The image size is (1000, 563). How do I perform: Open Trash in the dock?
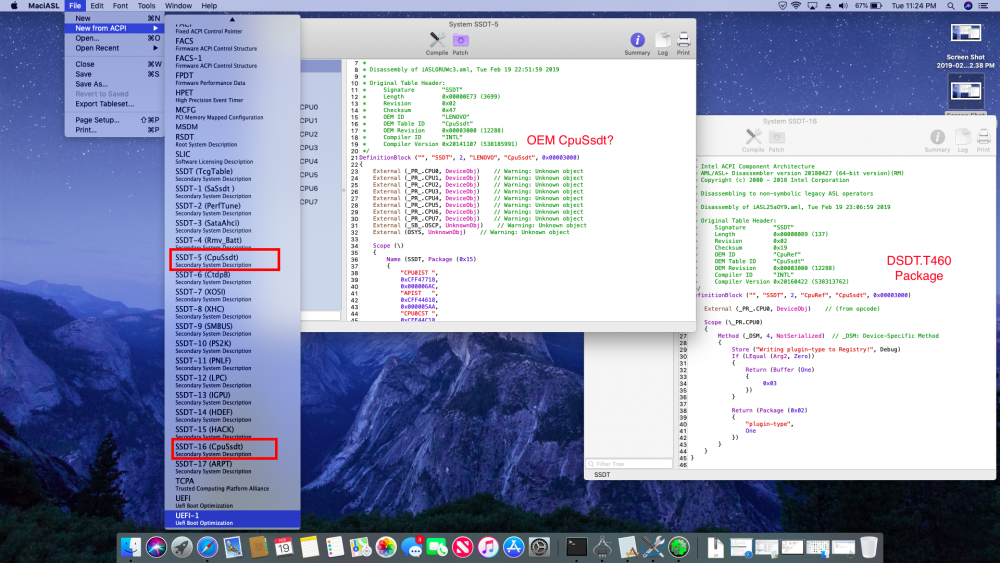(869, 547)
